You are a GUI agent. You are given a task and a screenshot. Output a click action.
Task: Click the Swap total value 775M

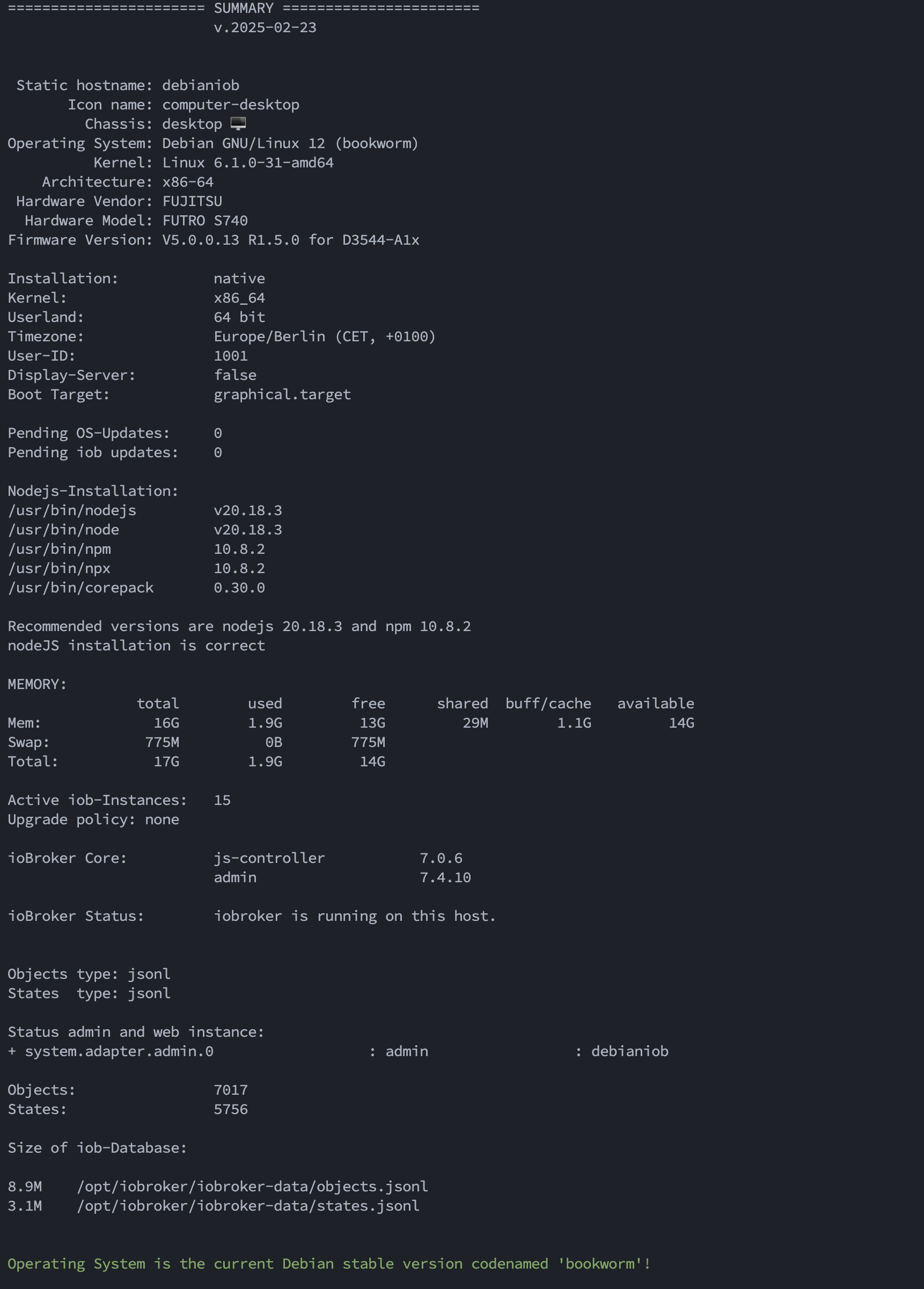pyautogui.click(x=162, y=742)
